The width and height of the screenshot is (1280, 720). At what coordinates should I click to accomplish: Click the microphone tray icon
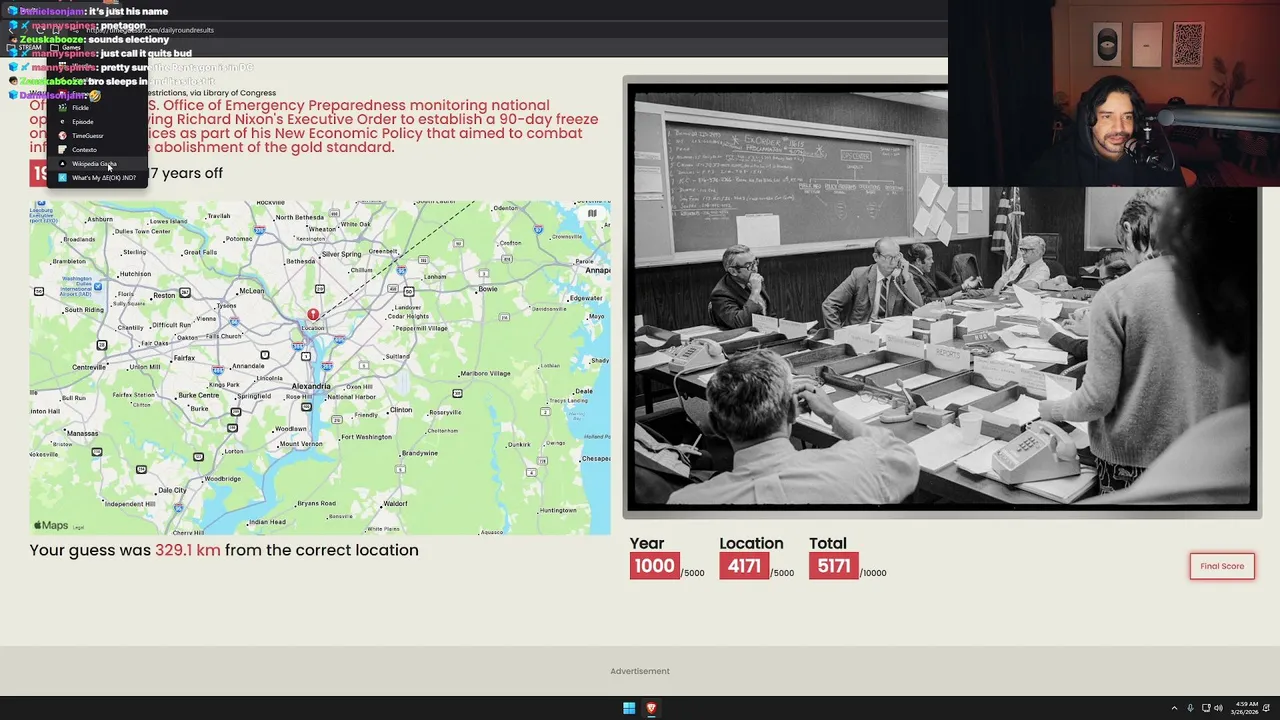[x=1190, y=708]
